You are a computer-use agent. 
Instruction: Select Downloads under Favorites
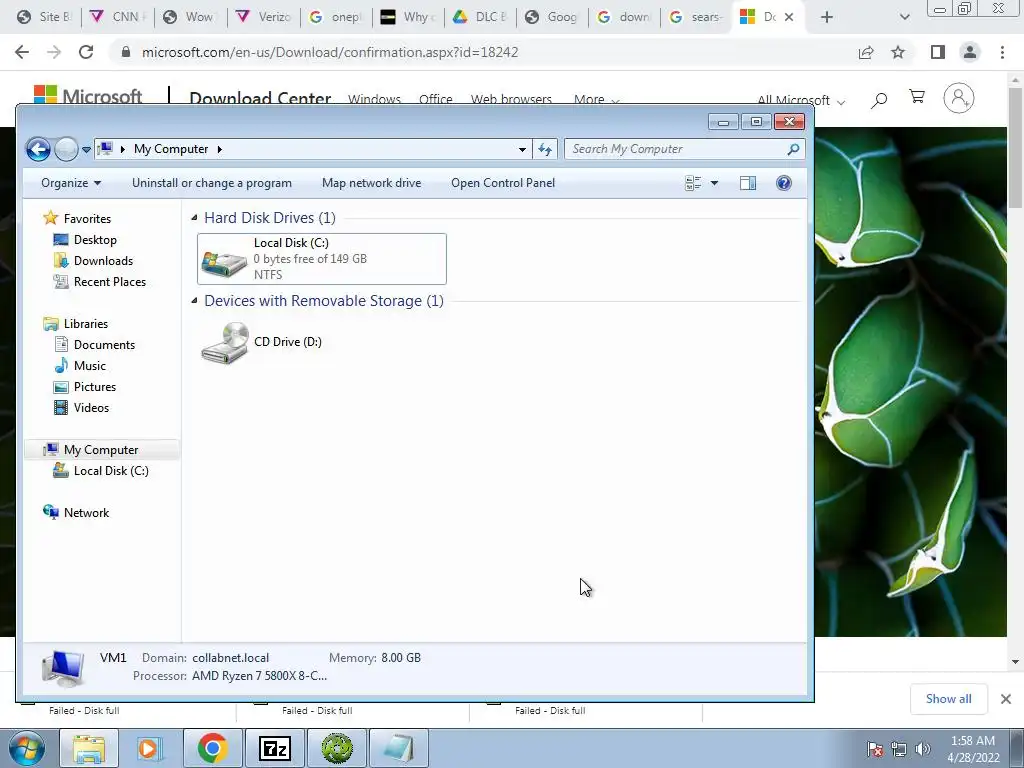(103, 261)
